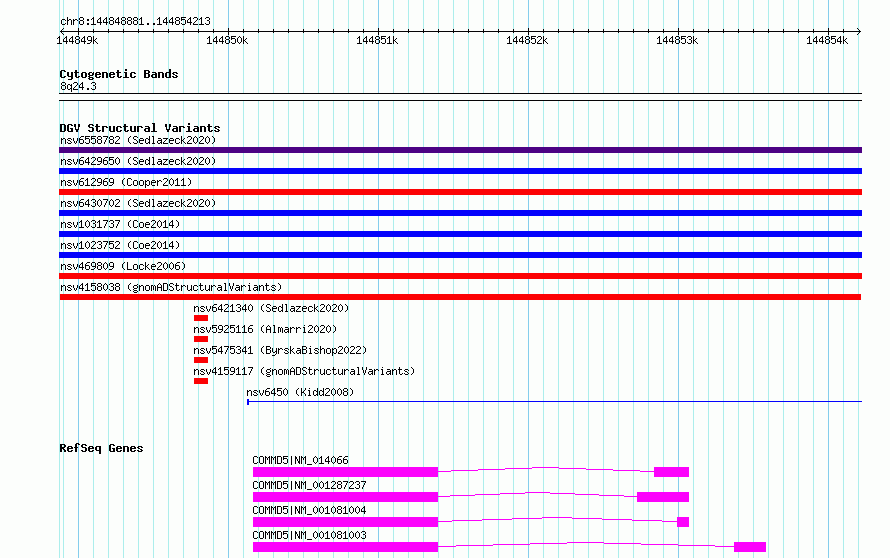Click the 144853k ruler tick label
890x558 pixels.
(x=677, y=40)
